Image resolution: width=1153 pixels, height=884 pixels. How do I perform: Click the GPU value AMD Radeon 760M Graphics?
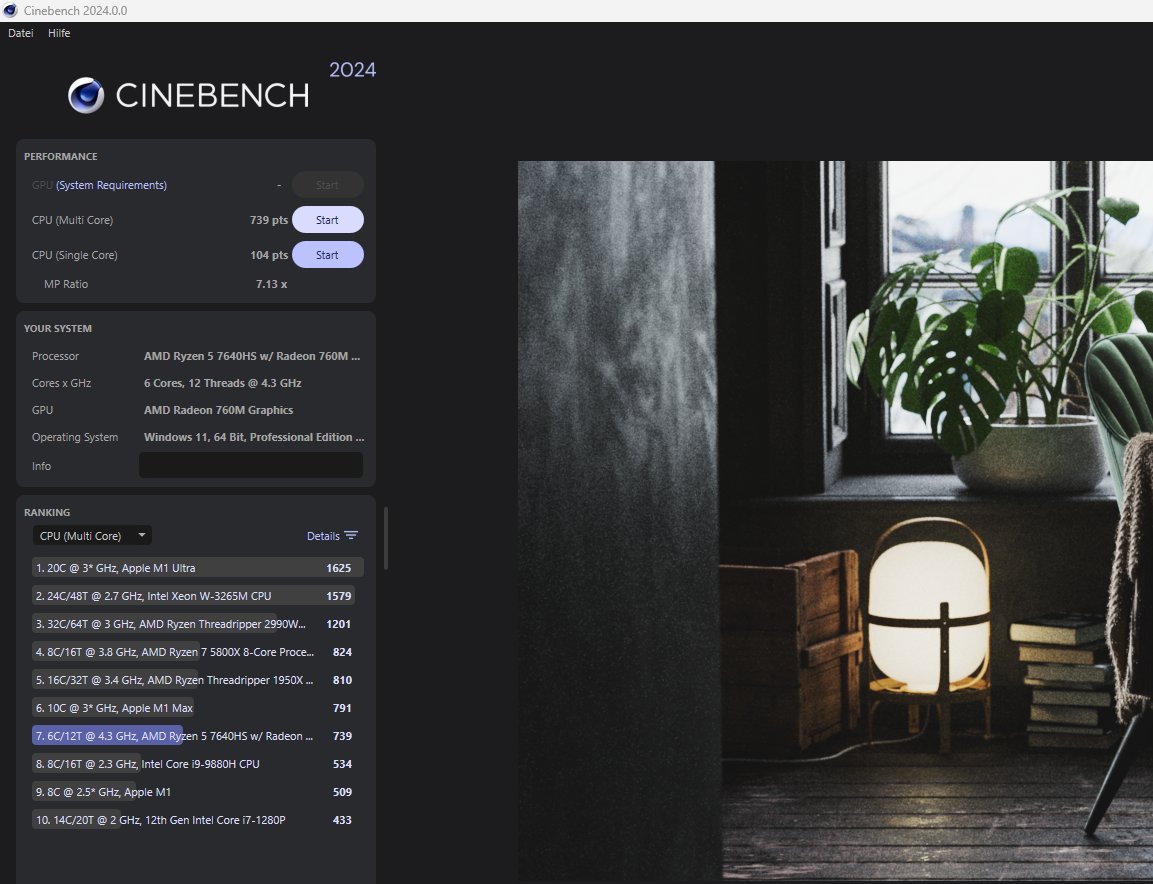tap(218, 410)
